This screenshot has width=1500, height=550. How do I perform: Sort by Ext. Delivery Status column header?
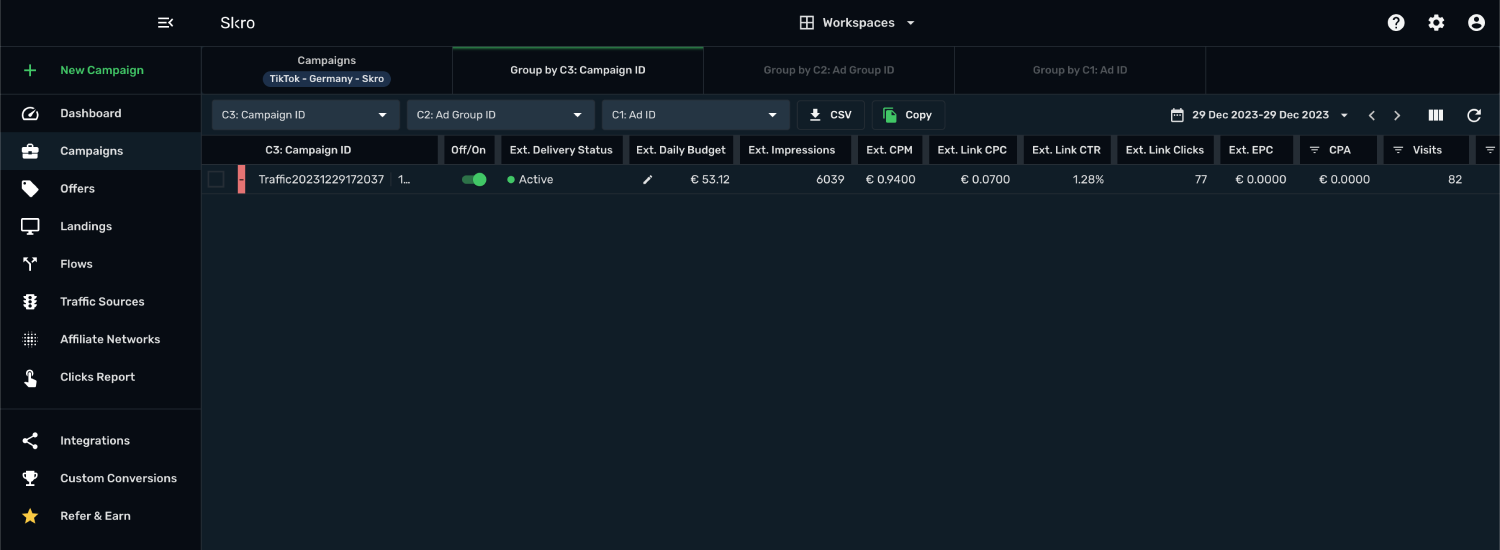[x=561, y=150]
